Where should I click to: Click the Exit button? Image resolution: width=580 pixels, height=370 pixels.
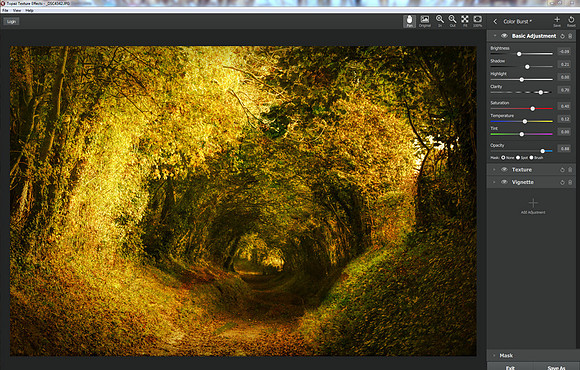510,367
